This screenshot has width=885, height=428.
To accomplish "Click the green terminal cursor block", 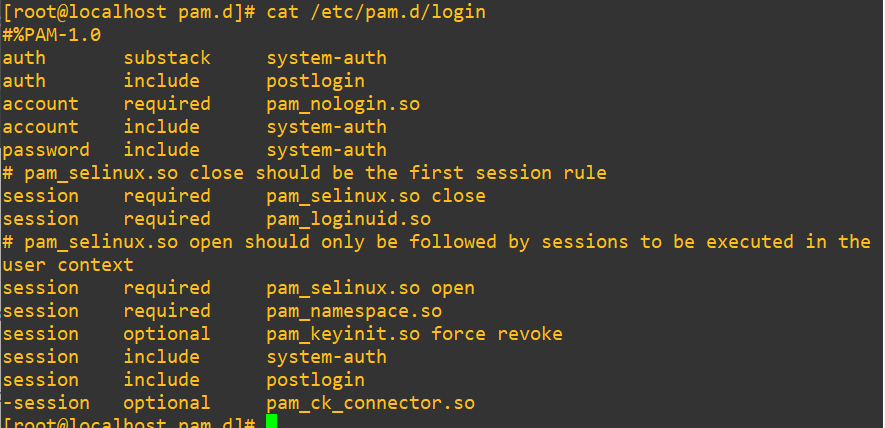I will pyautogui.click(x=272, y=422).
